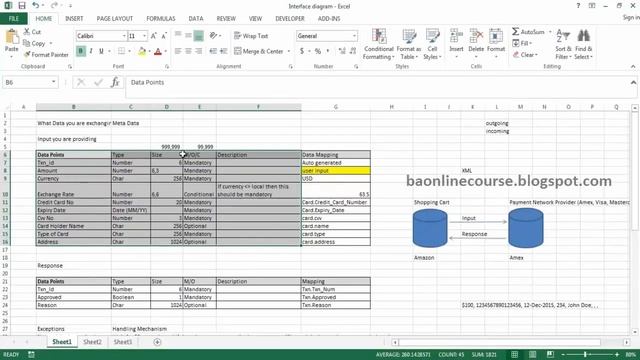Align text to the left
The width and height of the screenshot is (640, 360).
(178, 51)
